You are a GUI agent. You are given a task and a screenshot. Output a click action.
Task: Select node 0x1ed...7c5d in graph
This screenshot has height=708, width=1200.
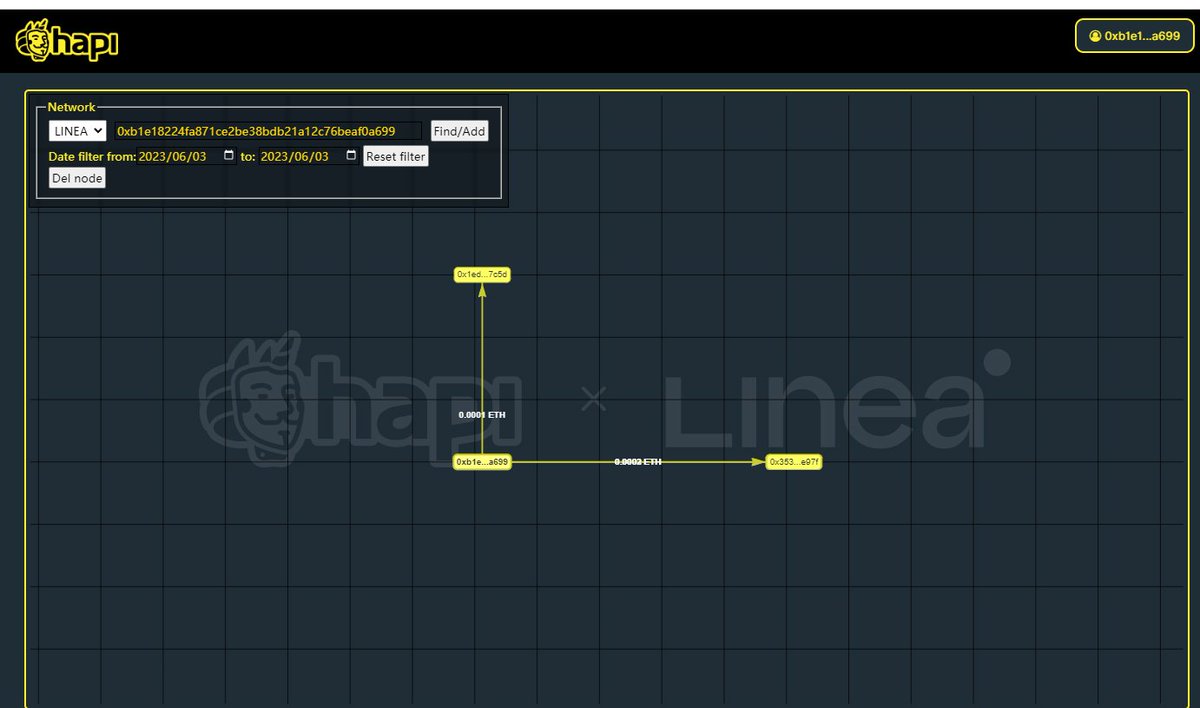point(483,274)
